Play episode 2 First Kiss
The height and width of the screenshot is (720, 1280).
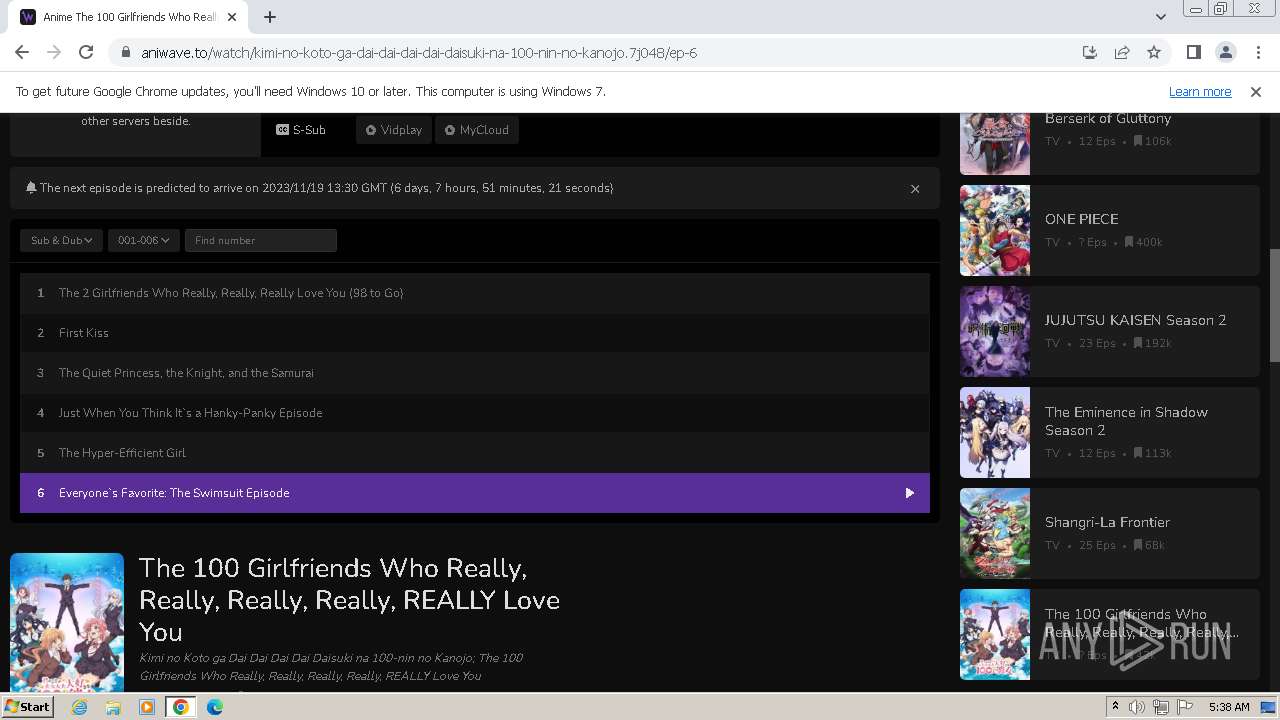click(475, 333)
